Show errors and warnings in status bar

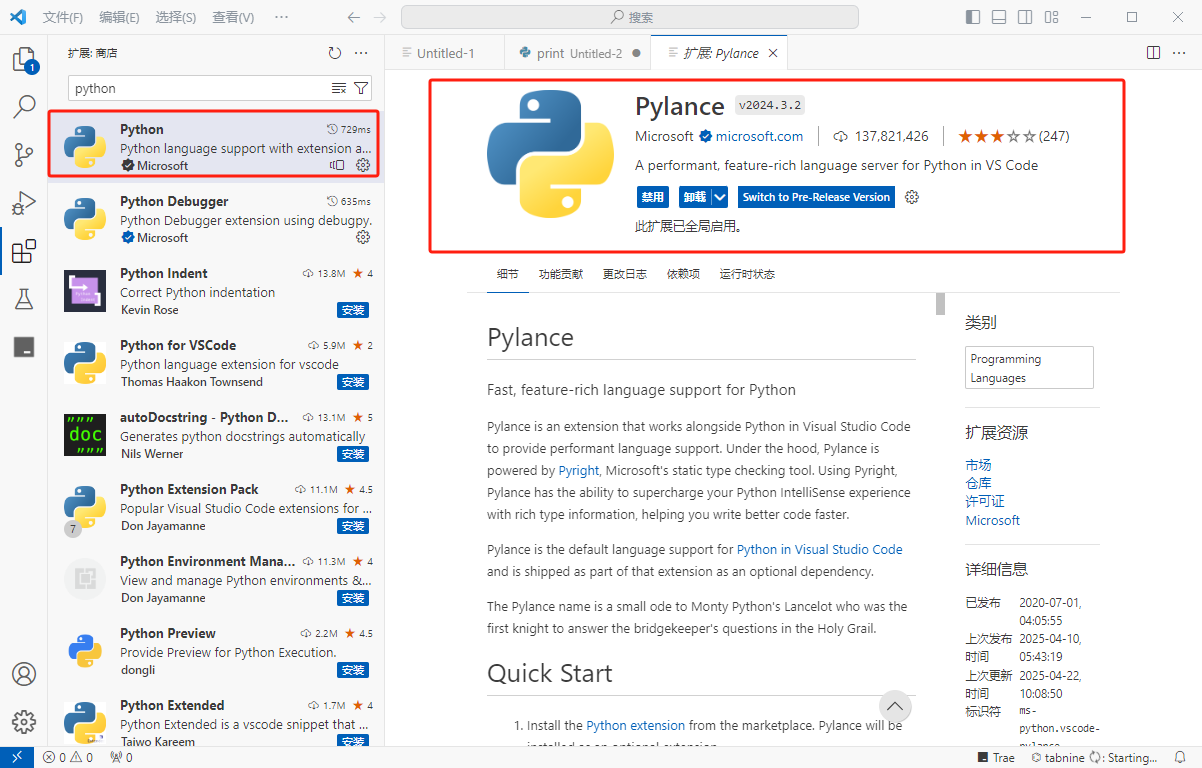pyautogui.click(x=68, y=758)
